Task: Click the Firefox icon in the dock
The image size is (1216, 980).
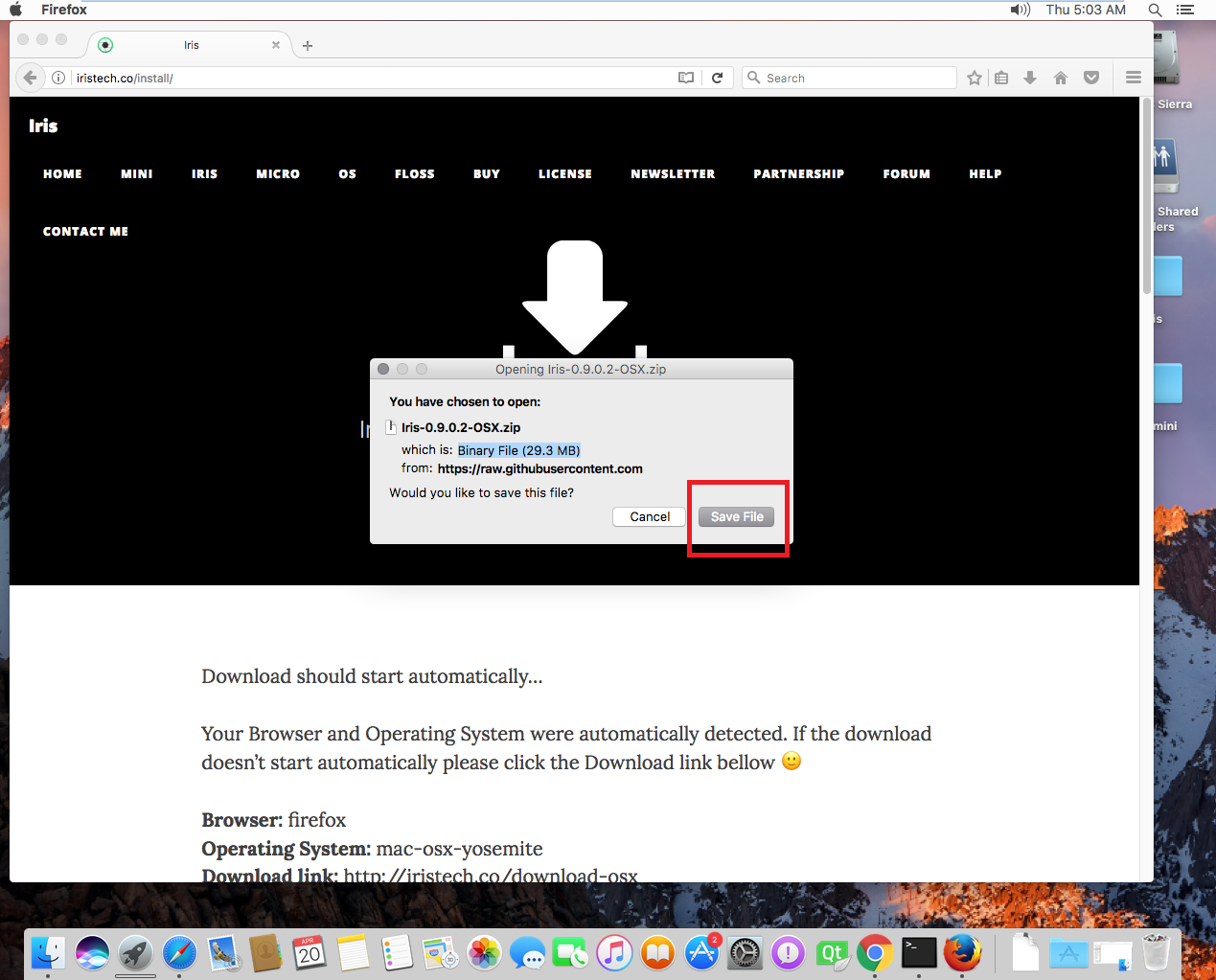Action: pos(962,953)
